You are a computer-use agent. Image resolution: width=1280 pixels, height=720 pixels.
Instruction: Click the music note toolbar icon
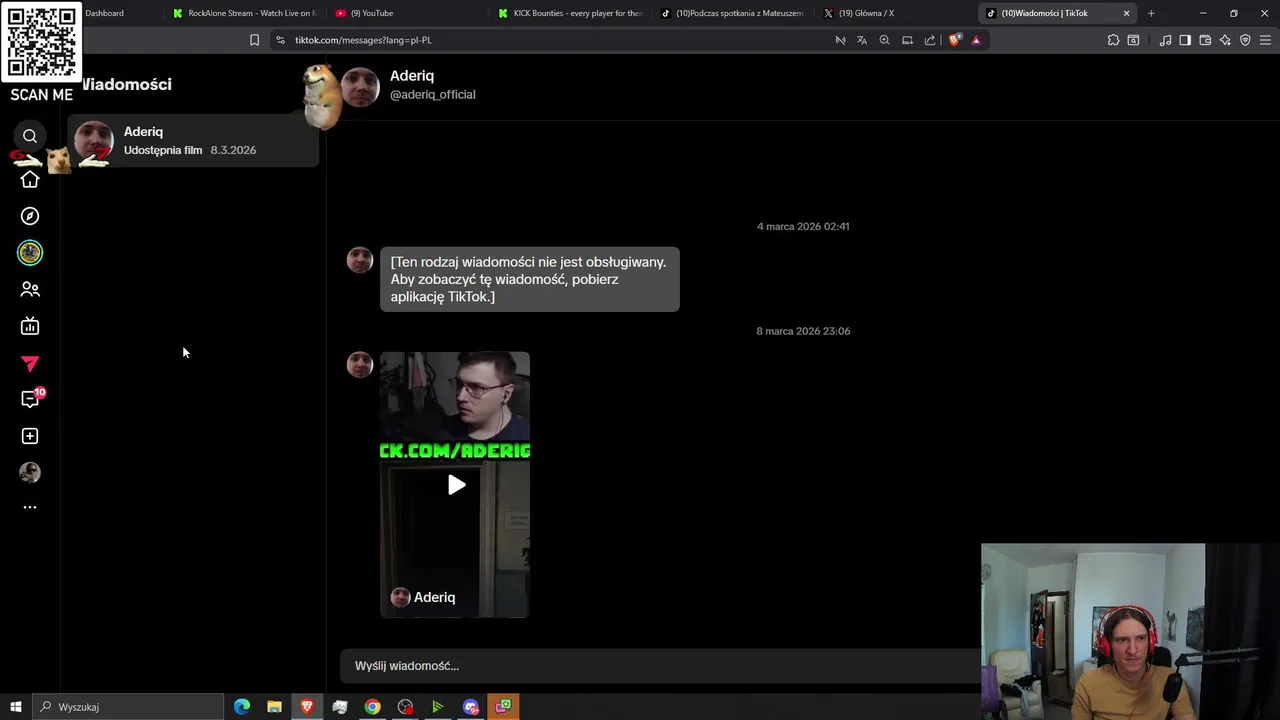click(x=1165, y=40)
